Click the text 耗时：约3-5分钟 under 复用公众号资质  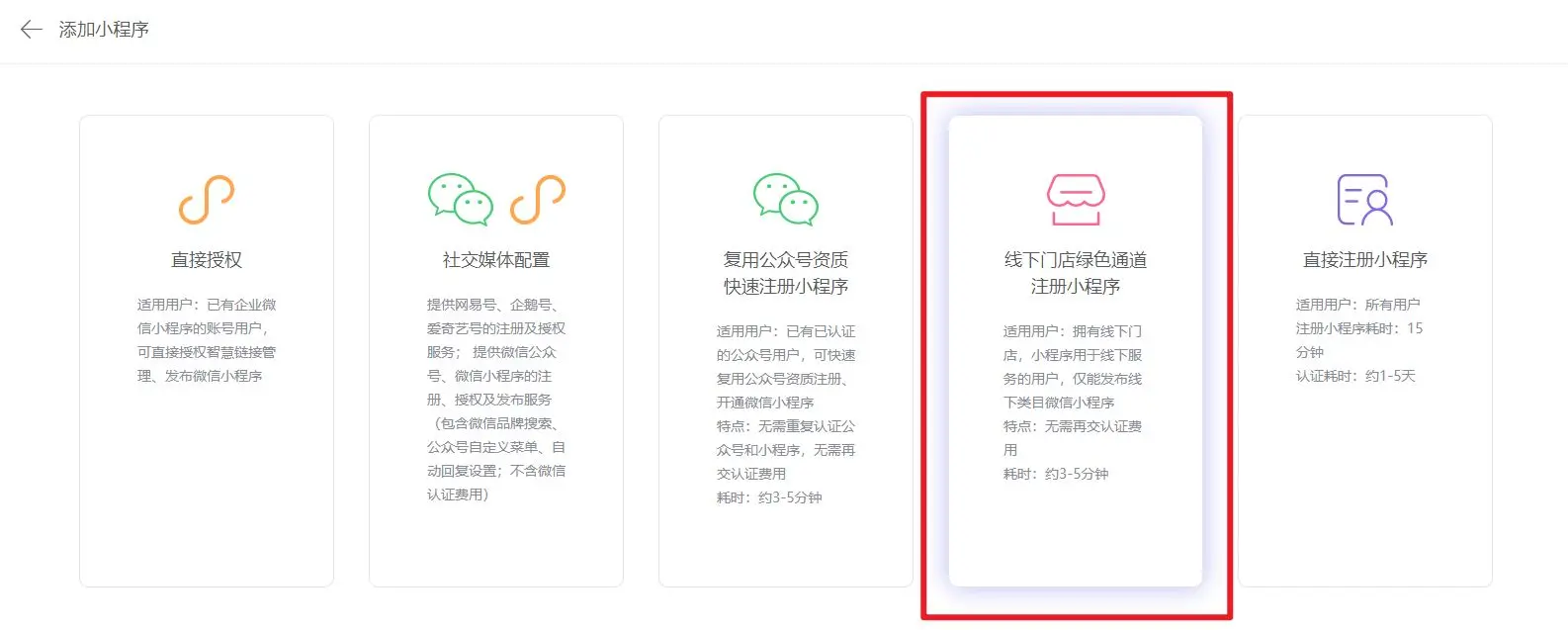[769, 497]
